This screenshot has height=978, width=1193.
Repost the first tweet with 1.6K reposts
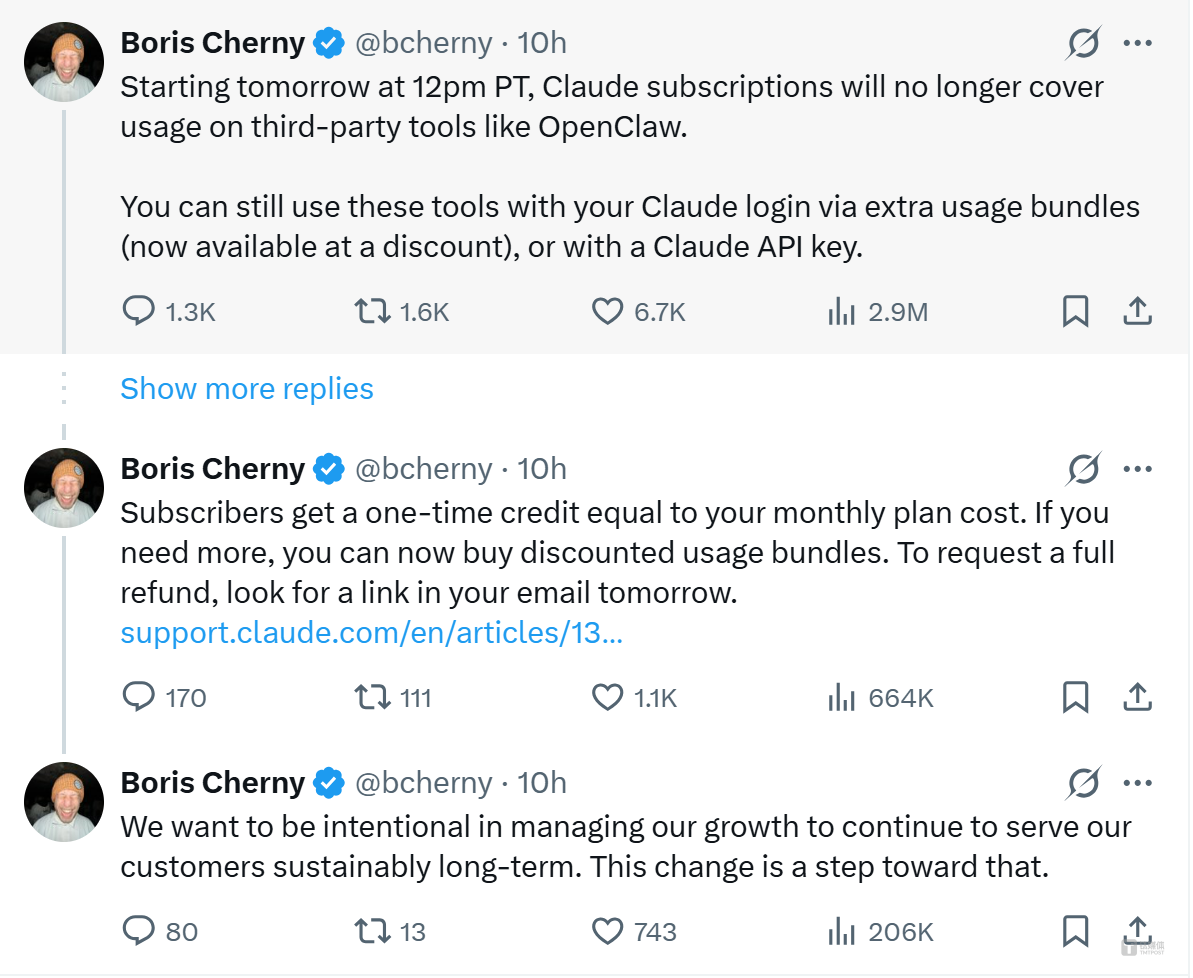(372, 312)
